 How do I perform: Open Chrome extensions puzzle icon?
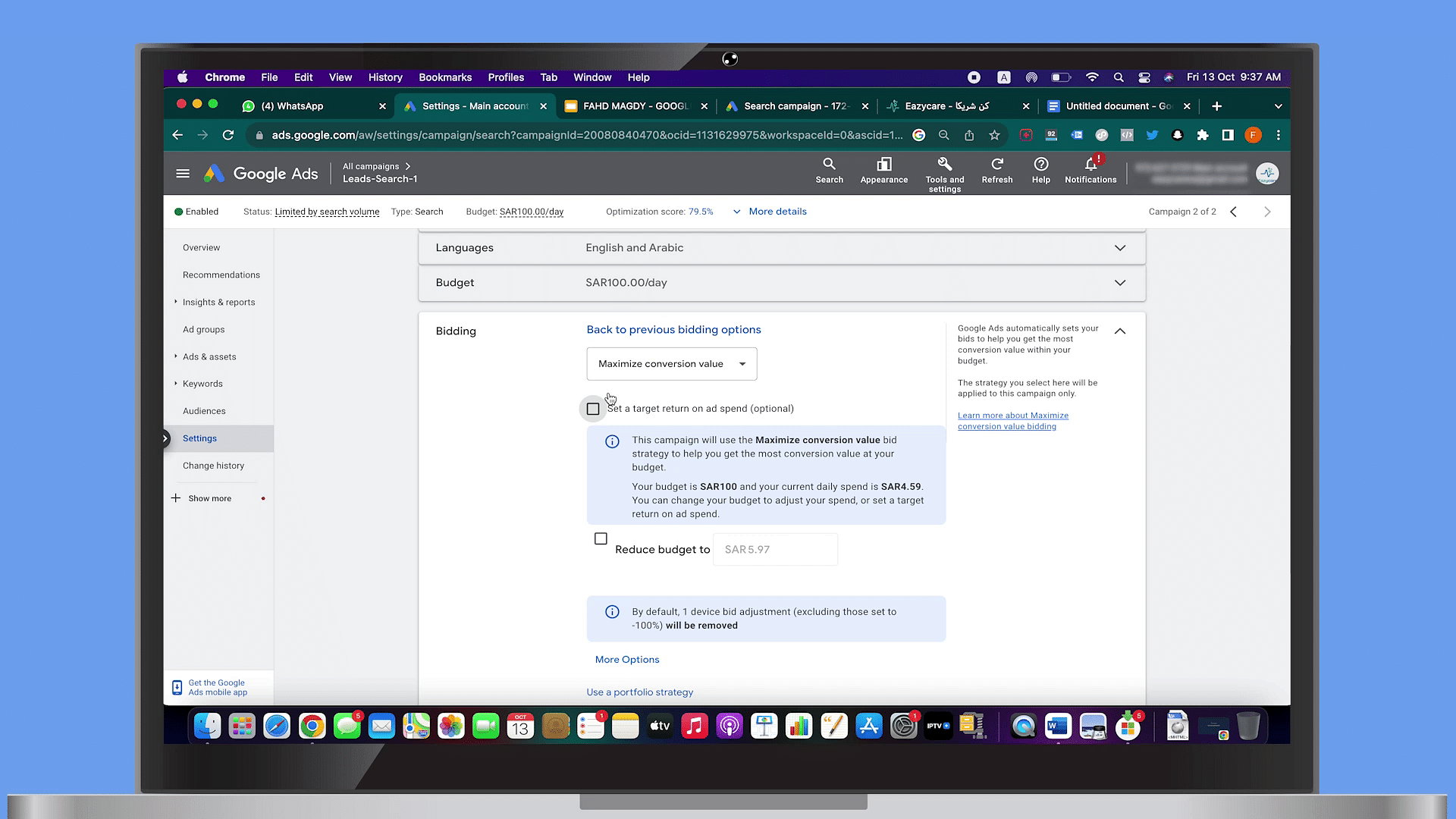click(1203, 135)
